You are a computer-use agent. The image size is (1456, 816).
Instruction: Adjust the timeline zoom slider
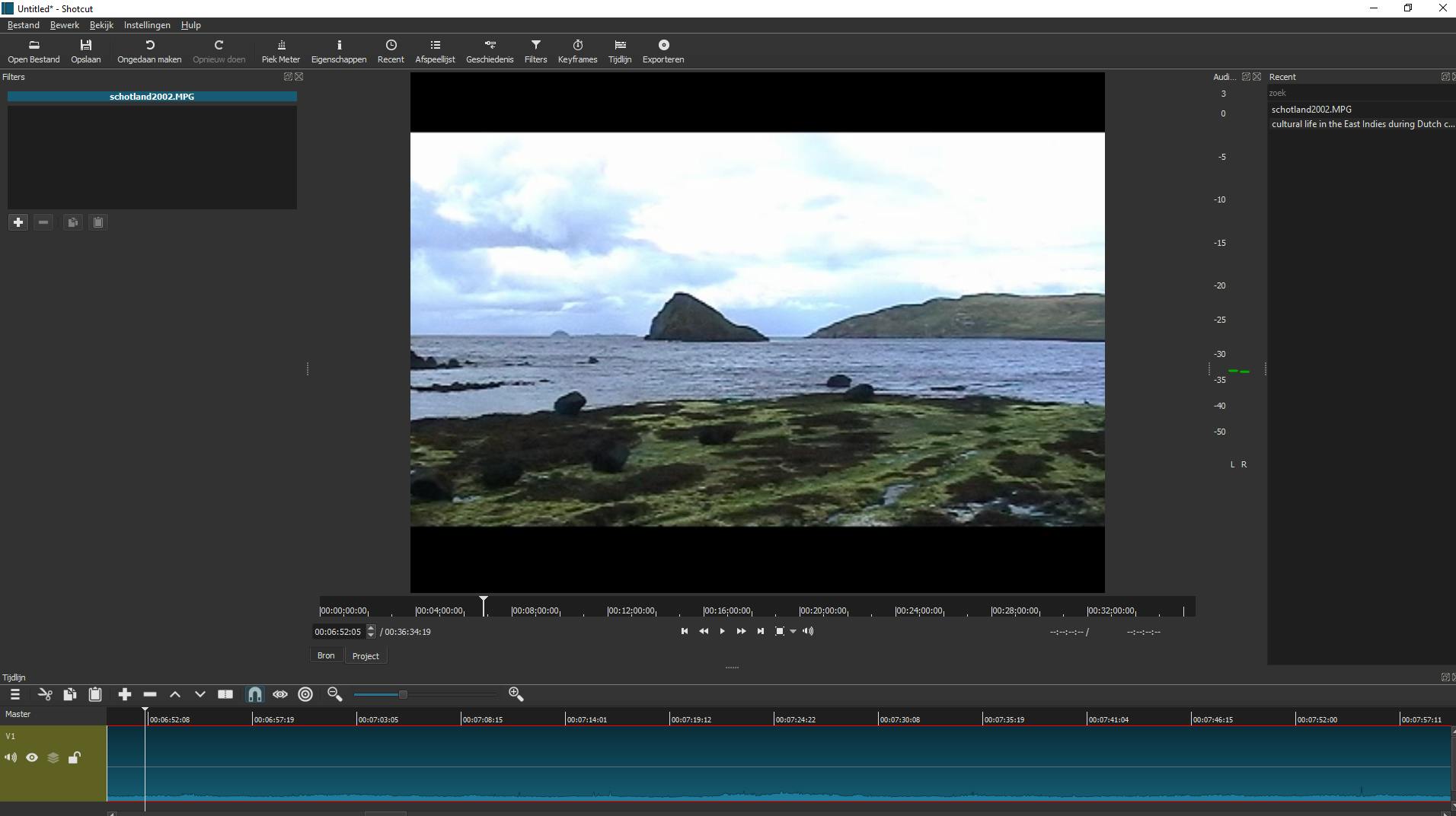click(x=403, y=694)
